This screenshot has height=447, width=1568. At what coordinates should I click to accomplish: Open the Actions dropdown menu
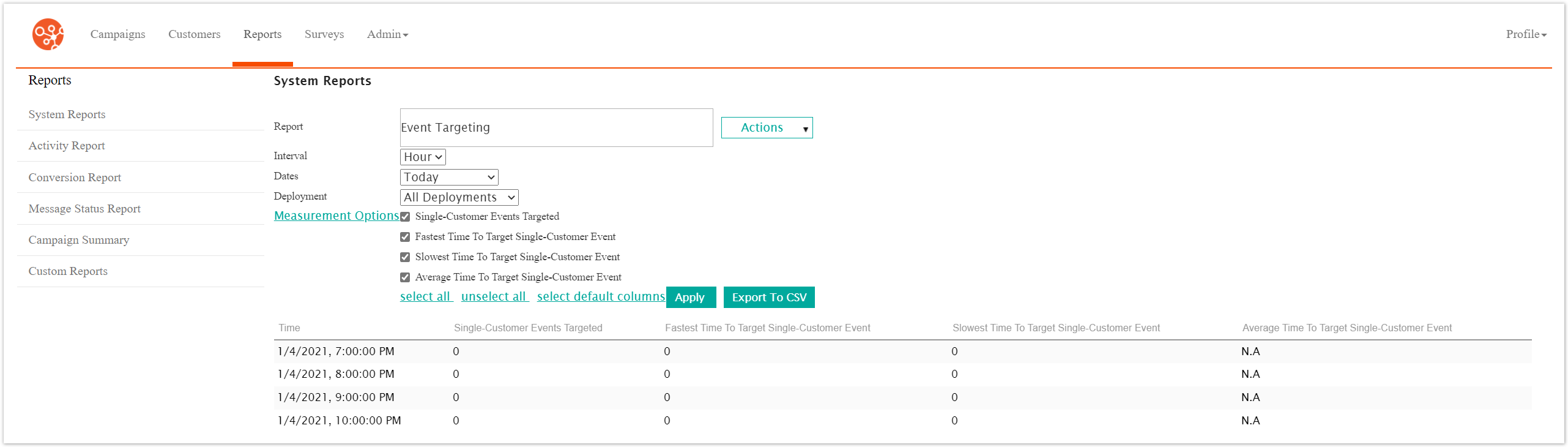pos(767,128)
